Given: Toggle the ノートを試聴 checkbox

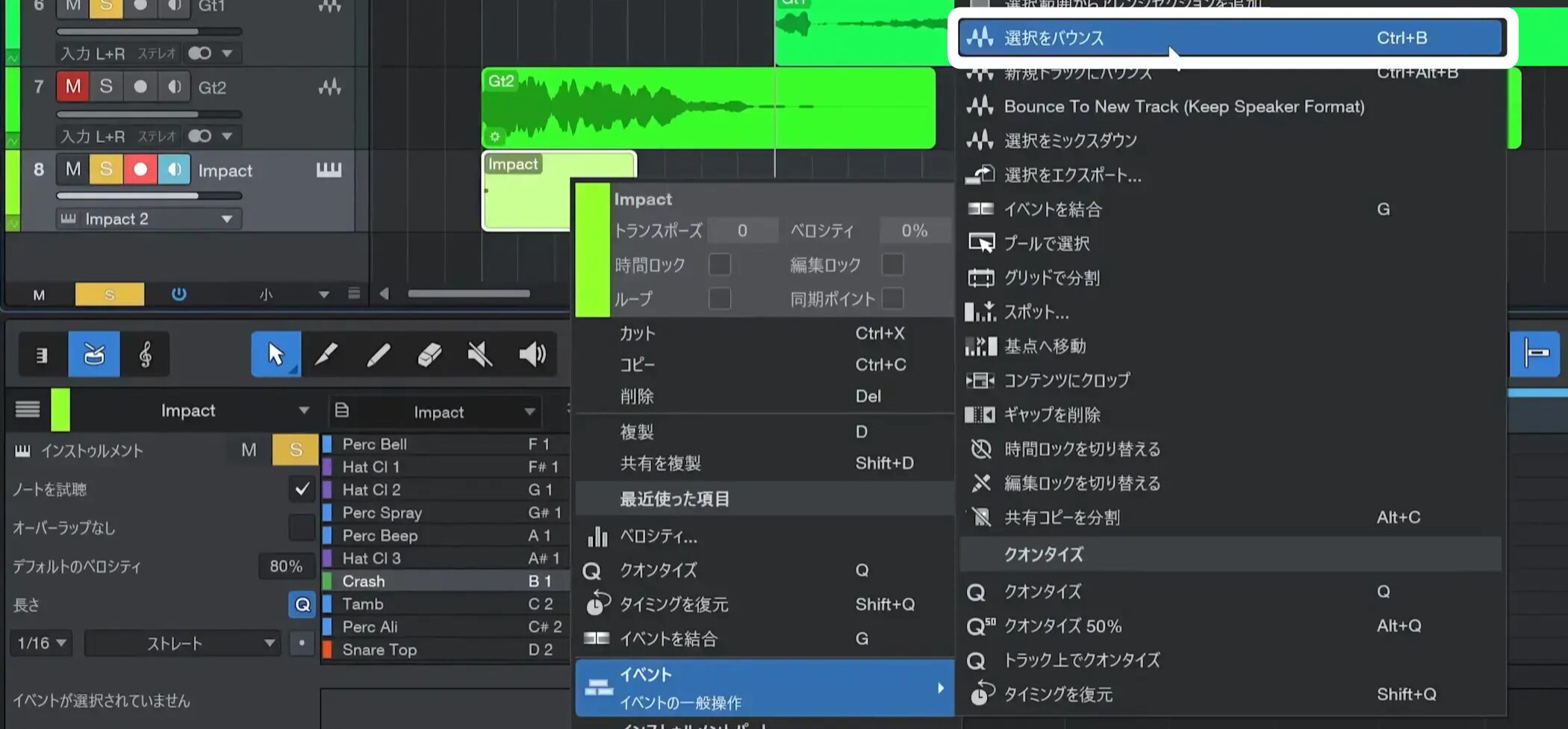Looking at the screenshot, I should [302, 489].
